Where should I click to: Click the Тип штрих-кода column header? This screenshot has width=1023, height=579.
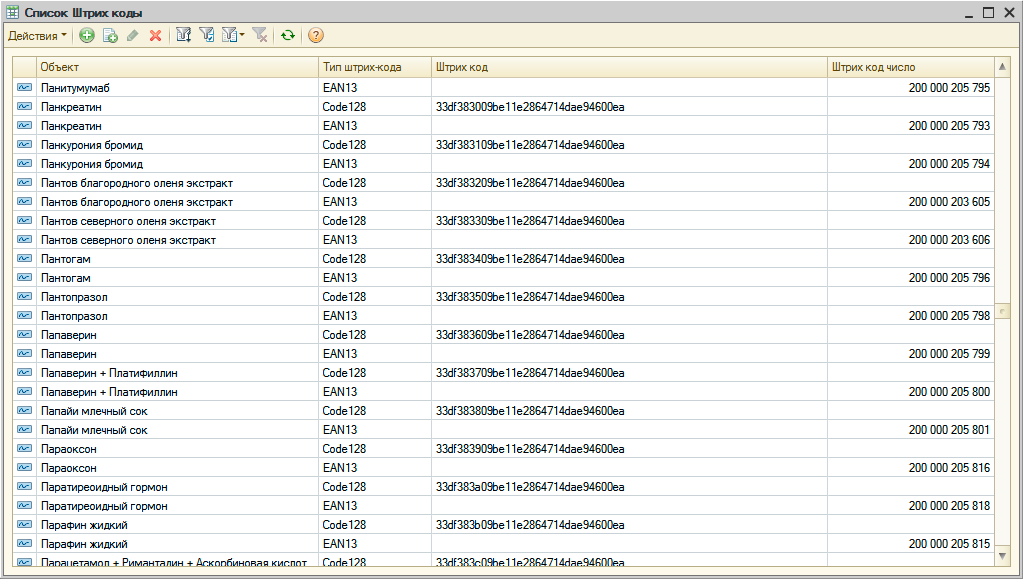(373, 67)
